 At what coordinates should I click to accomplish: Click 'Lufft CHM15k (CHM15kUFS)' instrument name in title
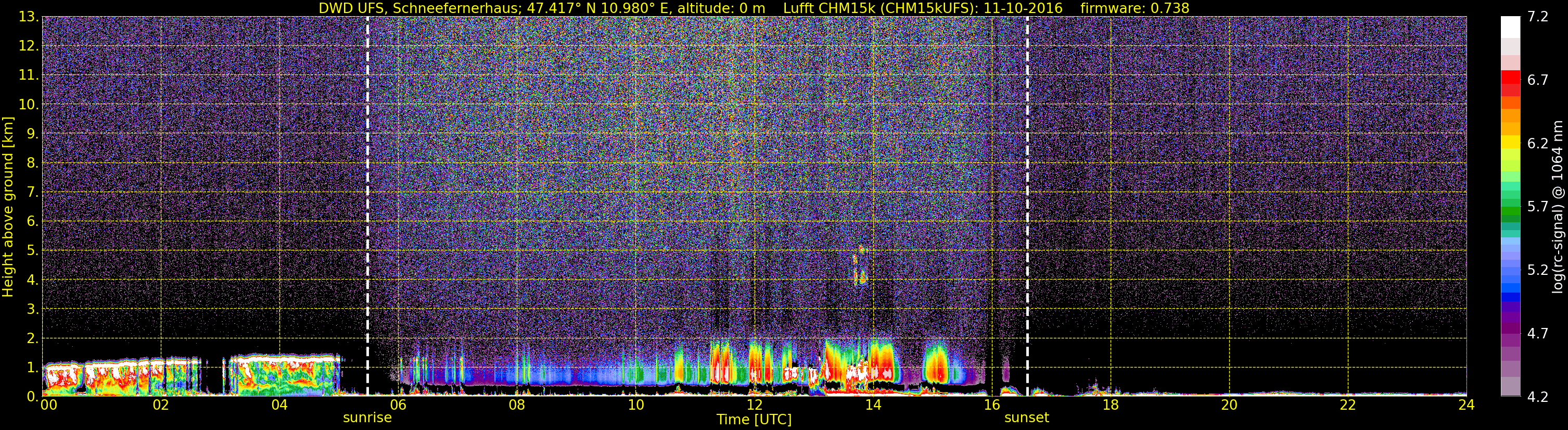click(x=878, y=8)
